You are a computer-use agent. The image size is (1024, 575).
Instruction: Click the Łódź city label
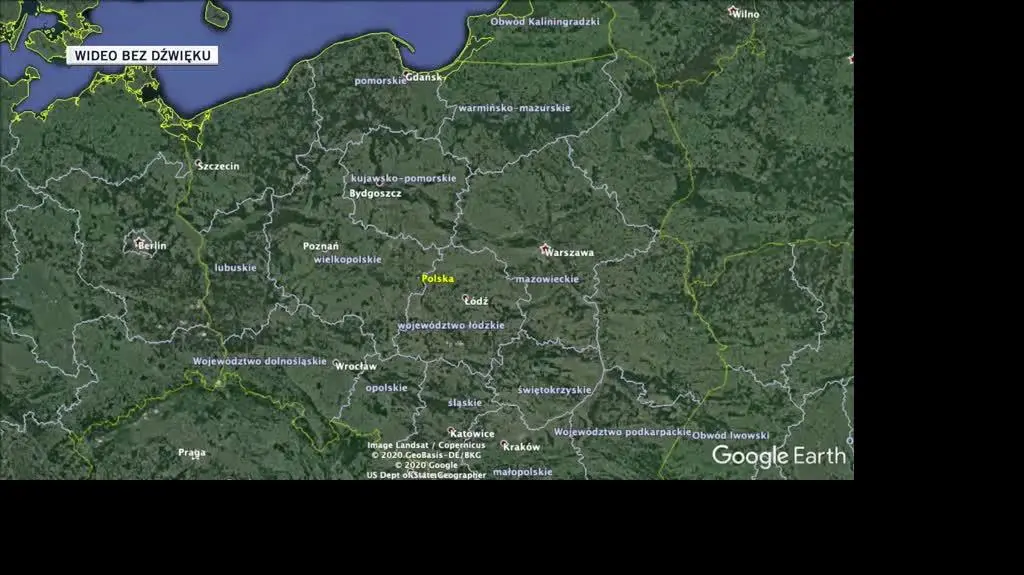[x=477, y=301]
